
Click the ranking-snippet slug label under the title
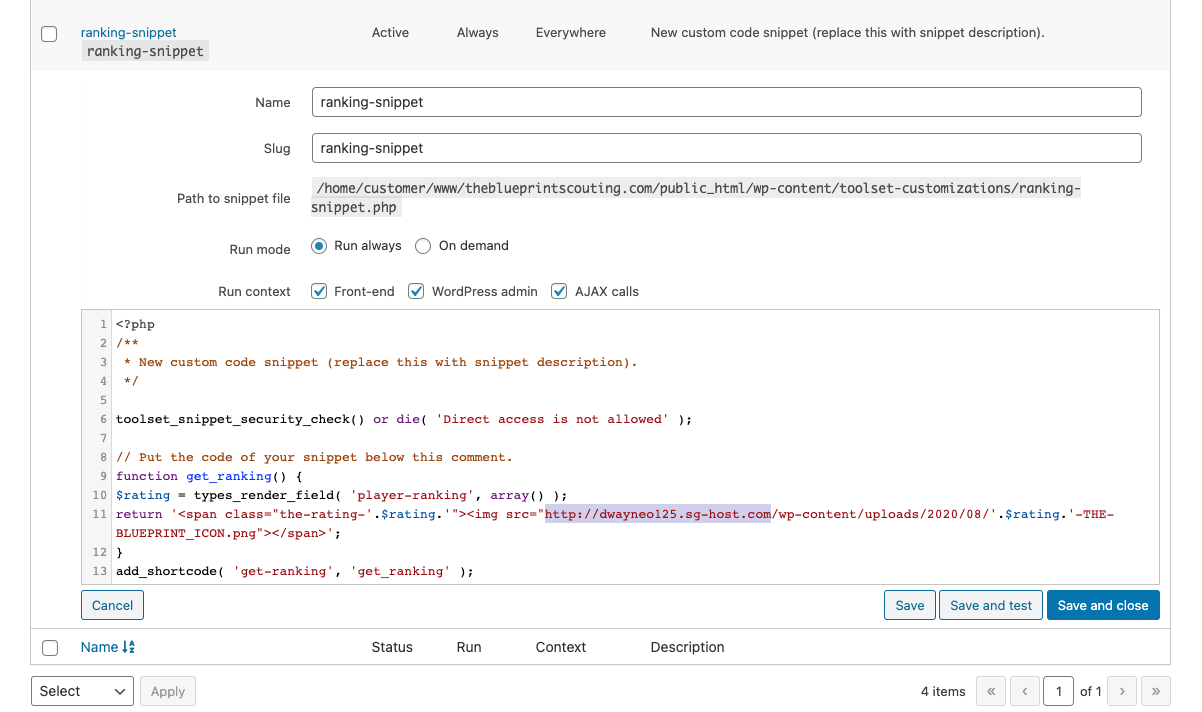point(145,51)
